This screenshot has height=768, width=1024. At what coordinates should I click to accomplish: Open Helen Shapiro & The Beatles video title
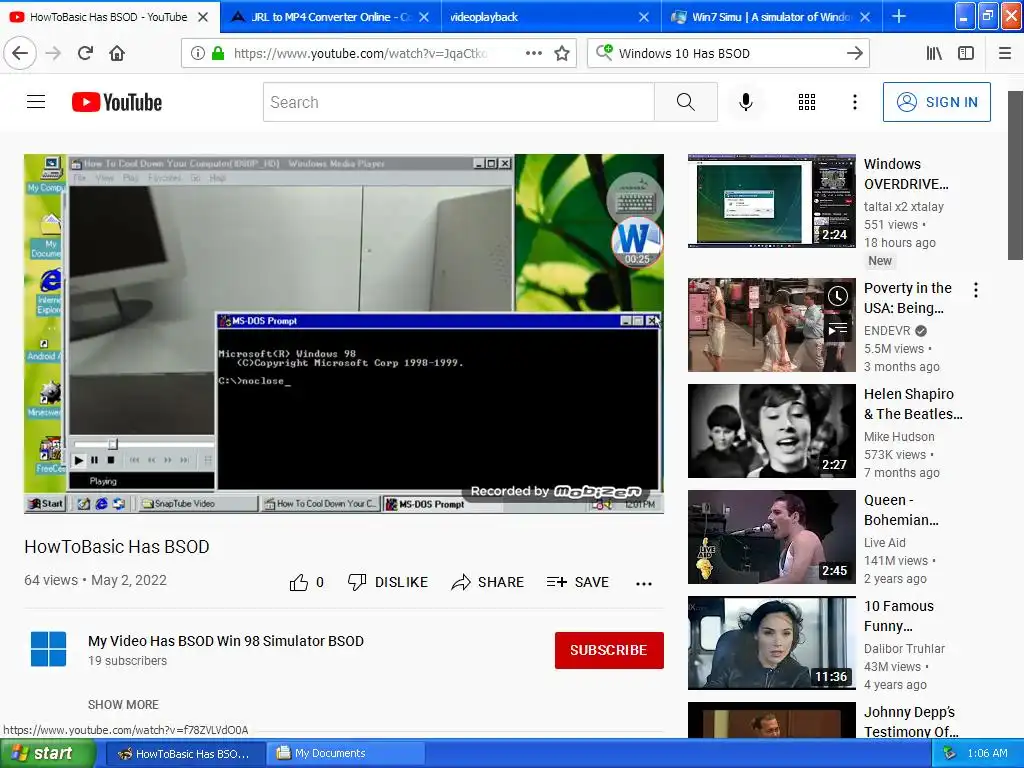coord(913,404)
